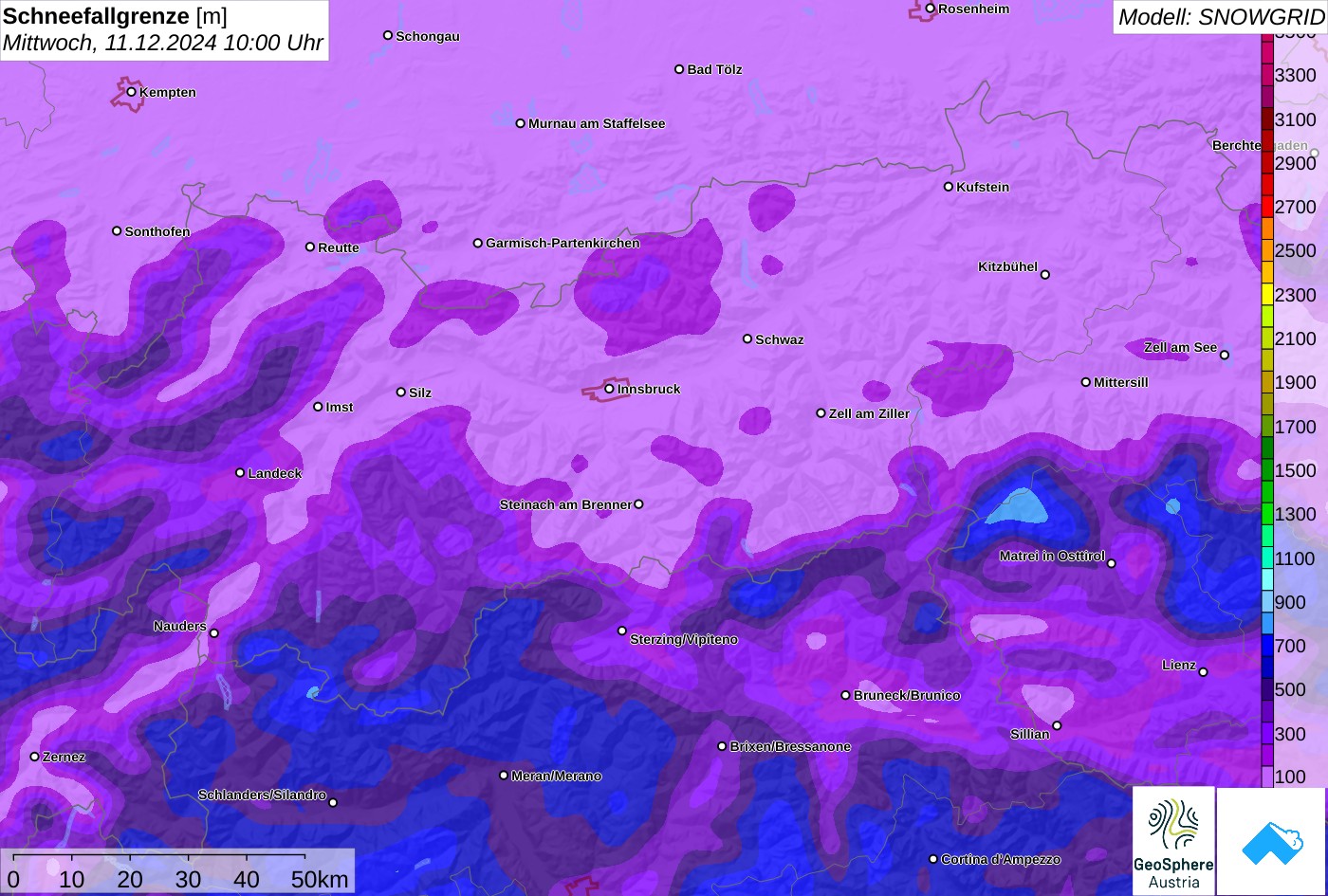Click the Modell: SNOWGRID label

1221,16
